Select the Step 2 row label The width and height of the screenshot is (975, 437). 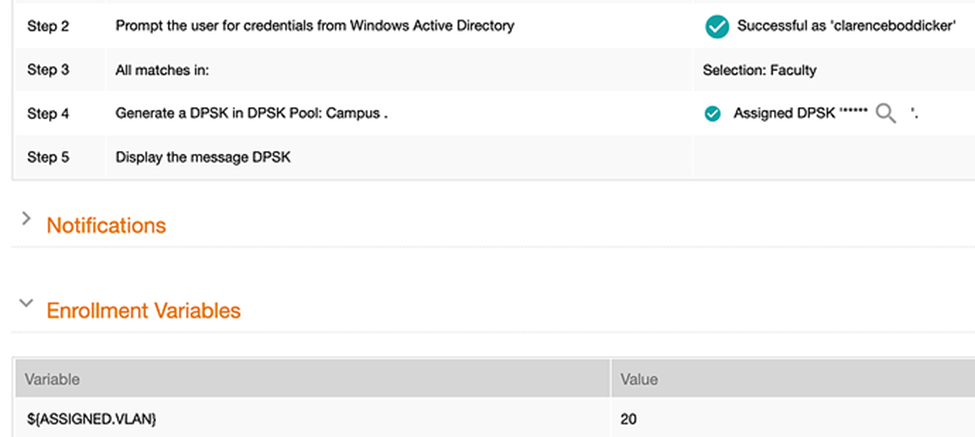point(48,26)
